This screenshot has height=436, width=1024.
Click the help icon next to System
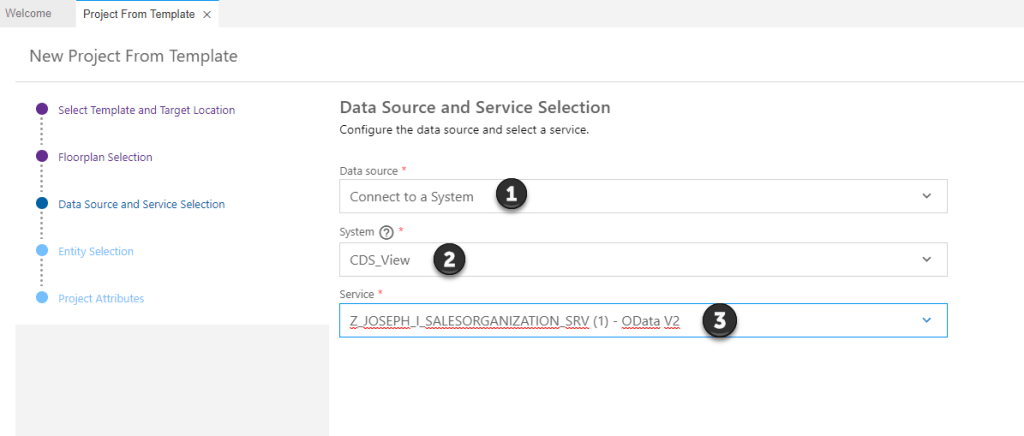(x=385, y=232)
